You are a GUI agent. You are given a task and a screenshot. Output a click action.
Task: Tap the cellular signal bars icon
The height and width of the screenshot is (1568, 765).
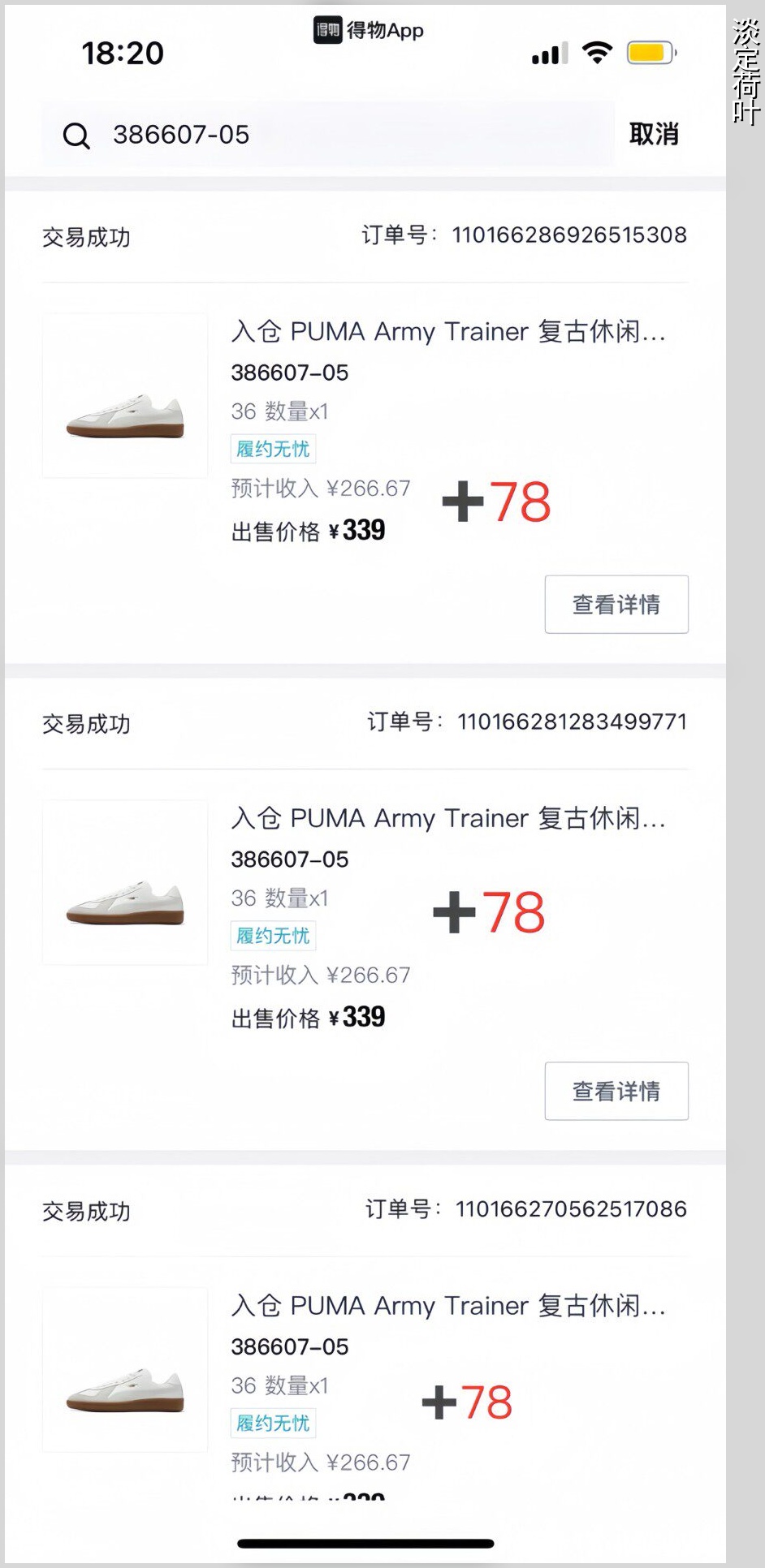pyautogui.click(x=550, y=54)
